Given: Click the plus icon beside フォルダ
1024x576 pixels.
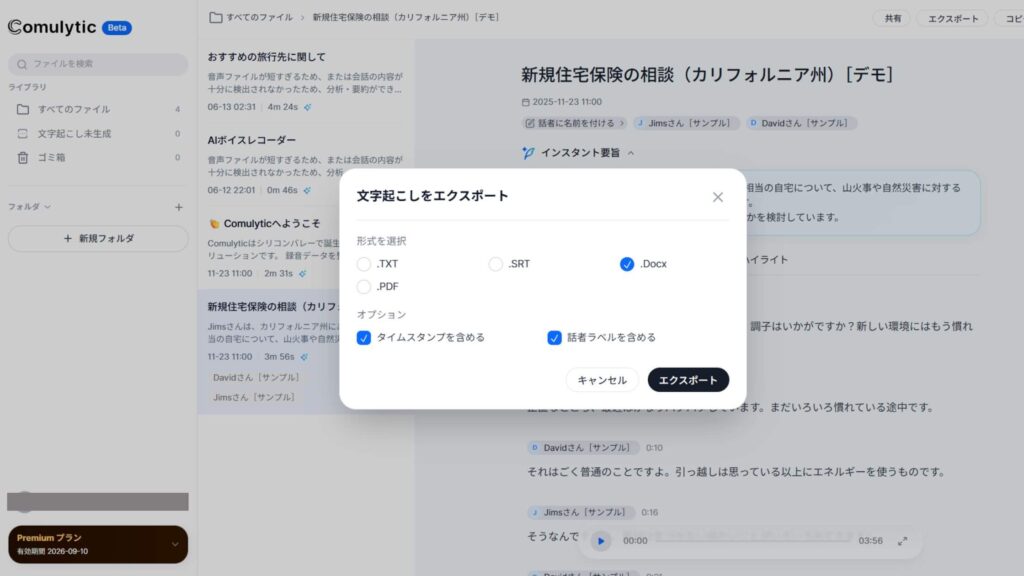Looking at the screenshot, I should tap(178, 207).
